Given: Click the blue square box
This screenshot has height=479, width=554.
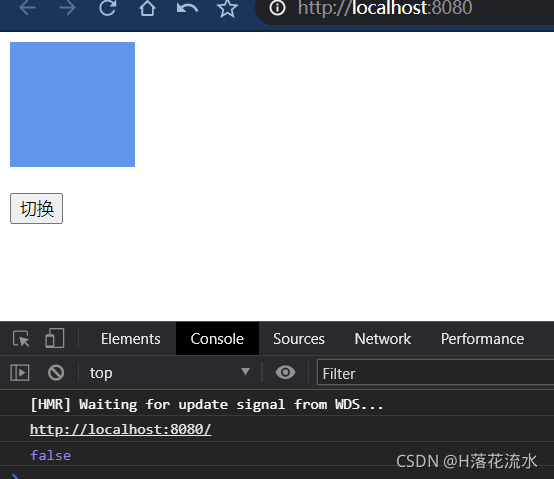Looking at the screenshot, I should click(72, 105).
